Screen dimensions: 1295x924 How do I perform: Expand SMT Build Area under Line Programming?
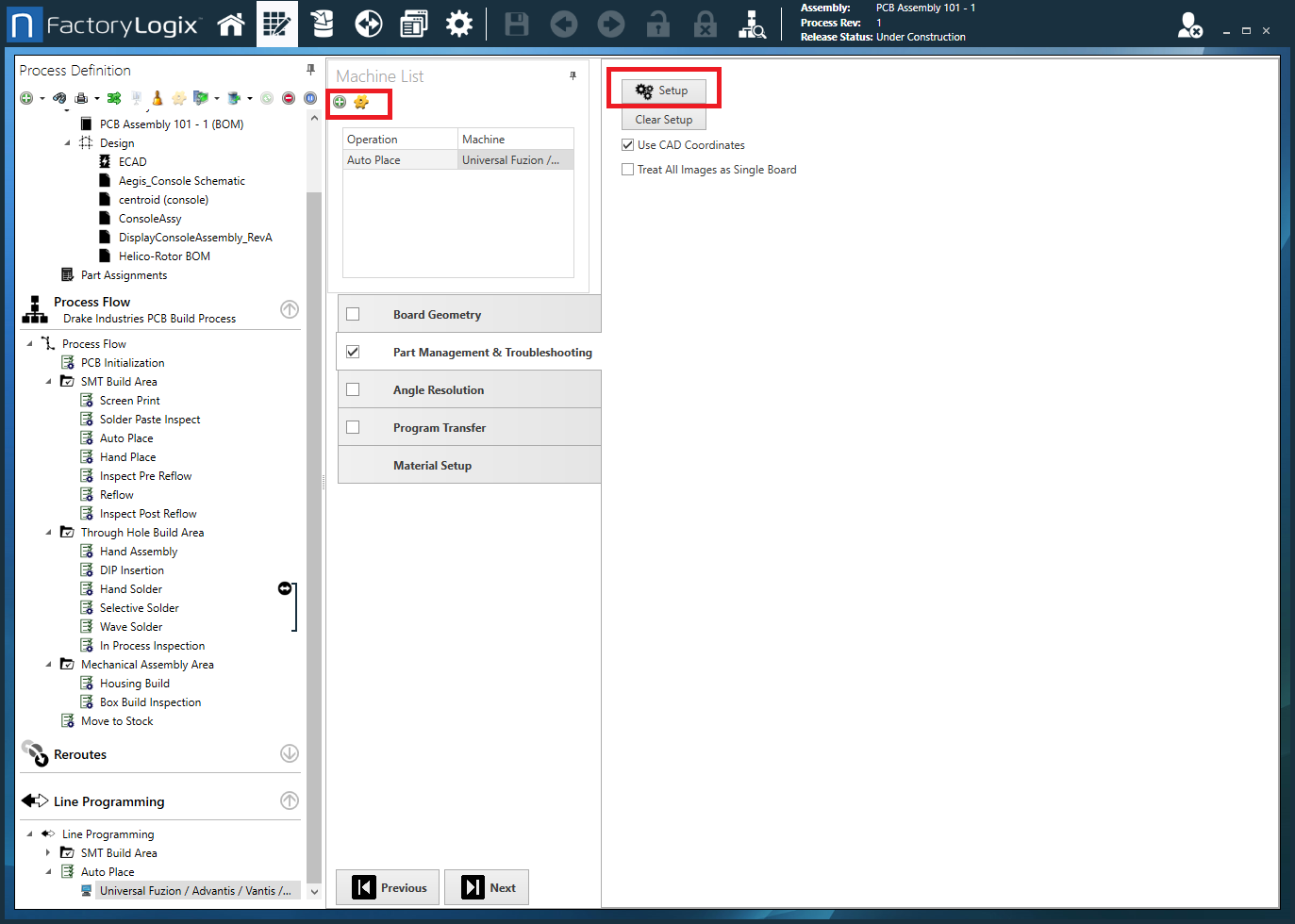click(48, 852)
